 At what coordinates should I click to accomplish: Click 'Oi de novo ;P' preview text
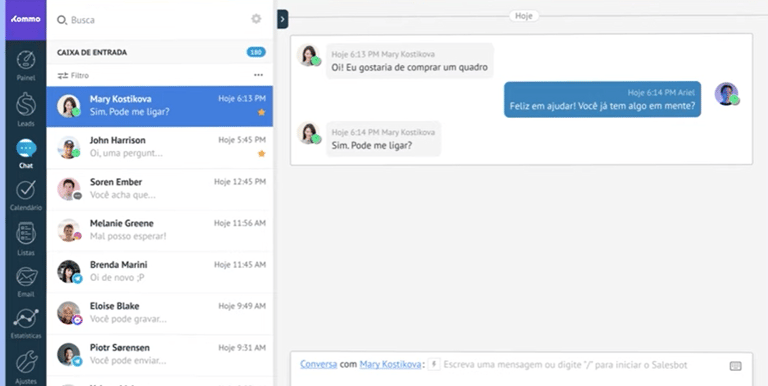(x=117, y=278)
